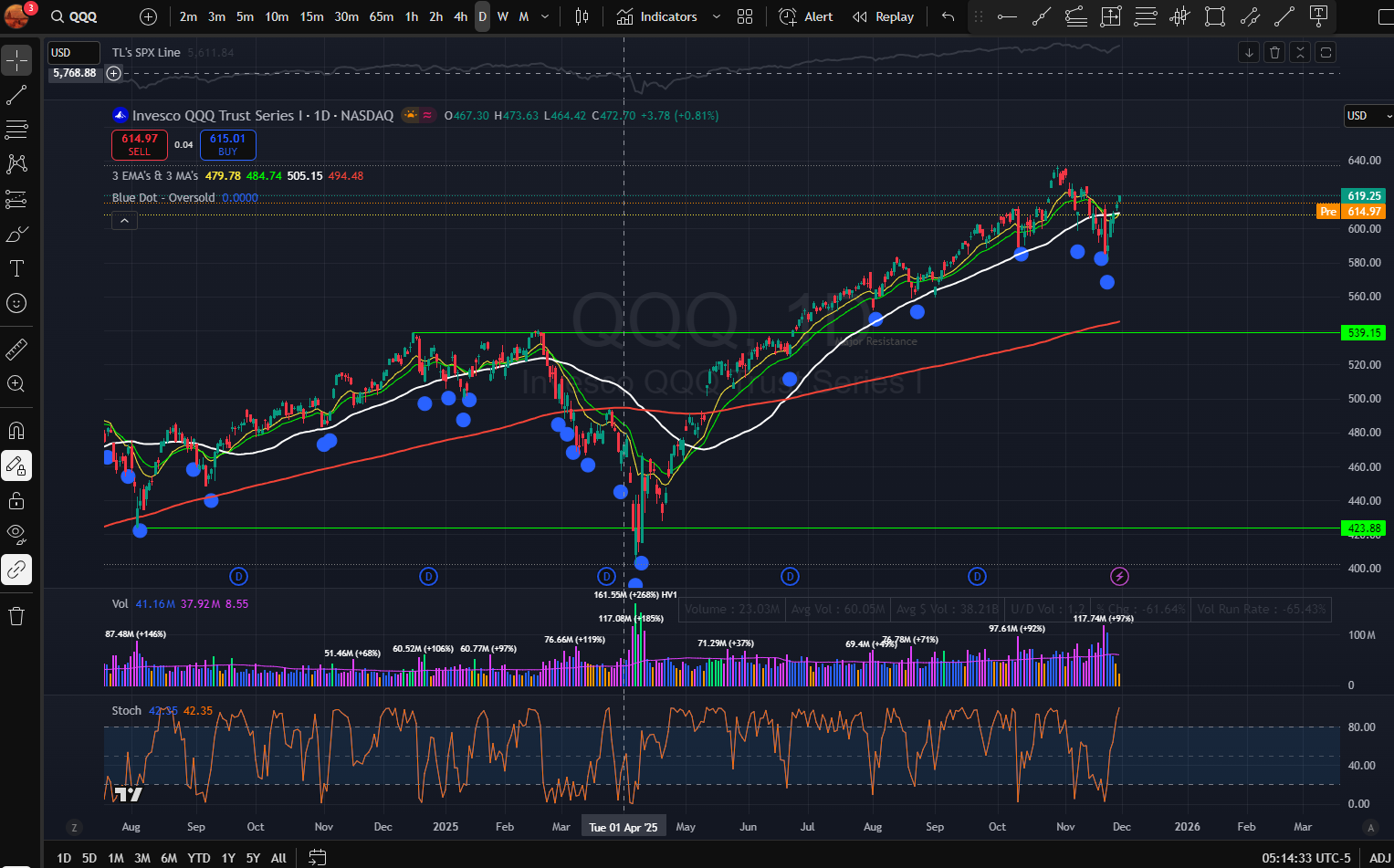1394x868 pixels.
Task: Select the callout text tool in favorites bar
Action: tap(1319, 16)
